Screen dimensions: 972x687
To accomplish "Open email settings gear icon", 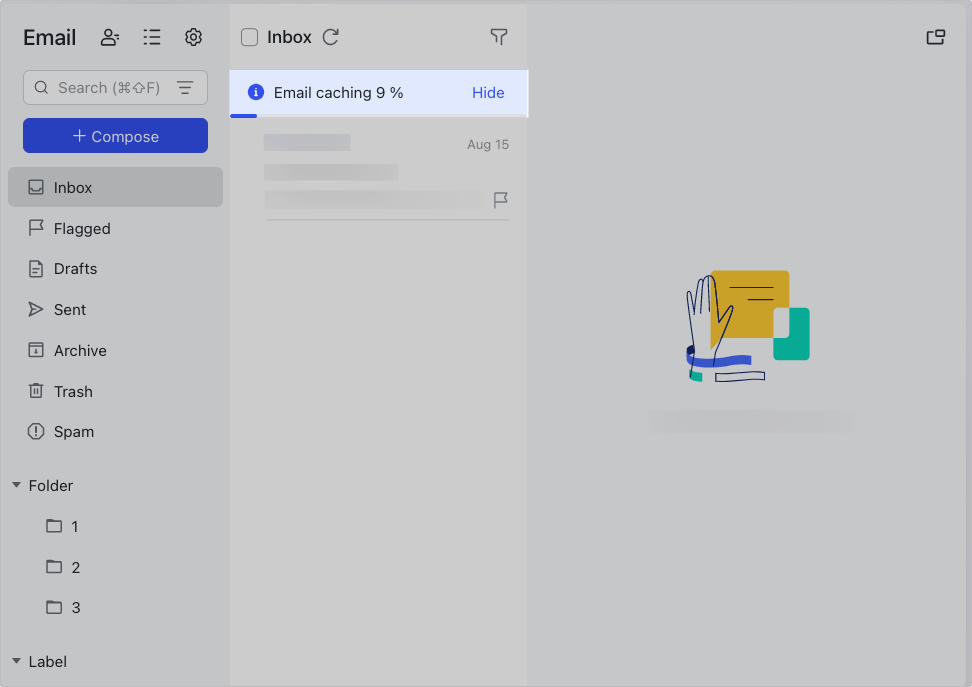I will pos(193,37).
